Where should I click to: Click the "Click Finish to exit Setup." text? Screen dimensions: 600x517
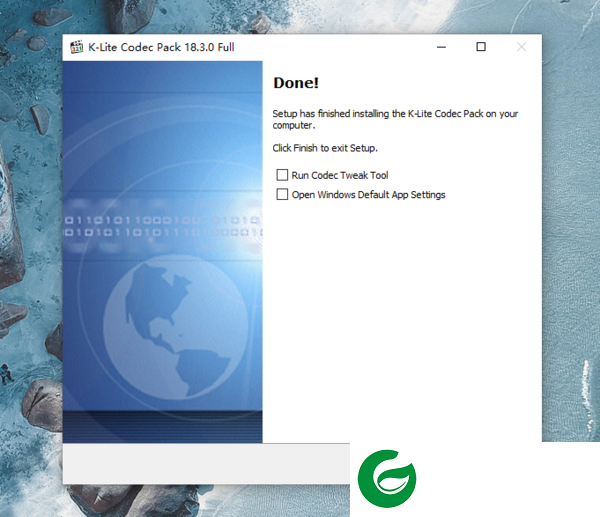tap(325, 148)
